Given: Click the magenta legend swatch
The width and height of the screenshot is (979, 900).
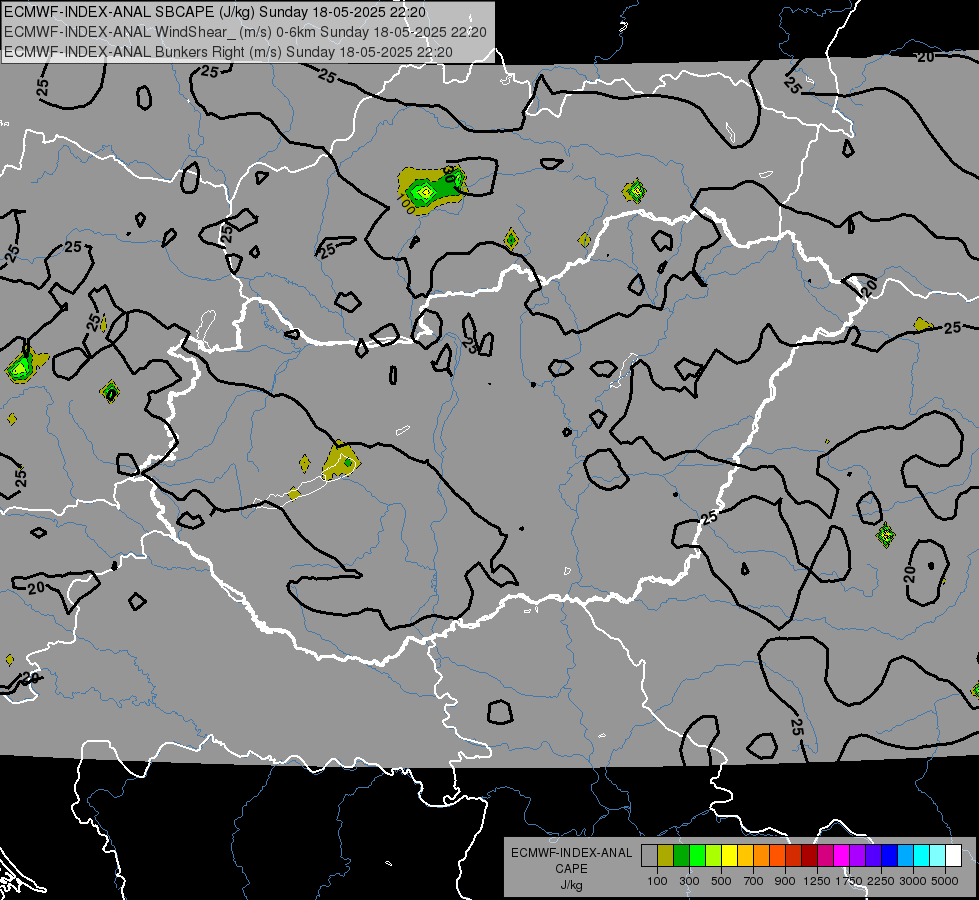Looking at the screenshot, I should [842, 855].
